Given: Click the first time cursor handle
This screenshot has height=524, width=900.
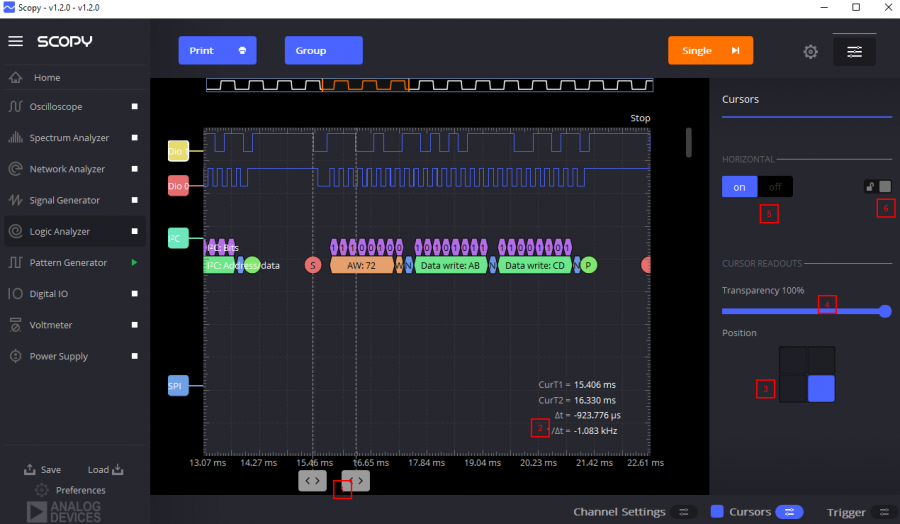Looking at the screenshot, I should coord(312,481).
